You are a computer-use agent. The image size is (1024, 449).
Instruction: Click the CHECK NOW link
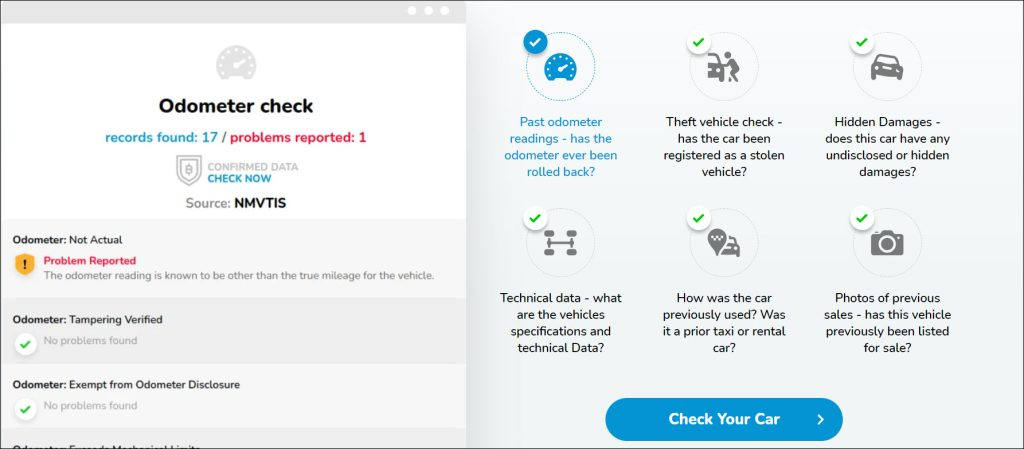(239, 179)
